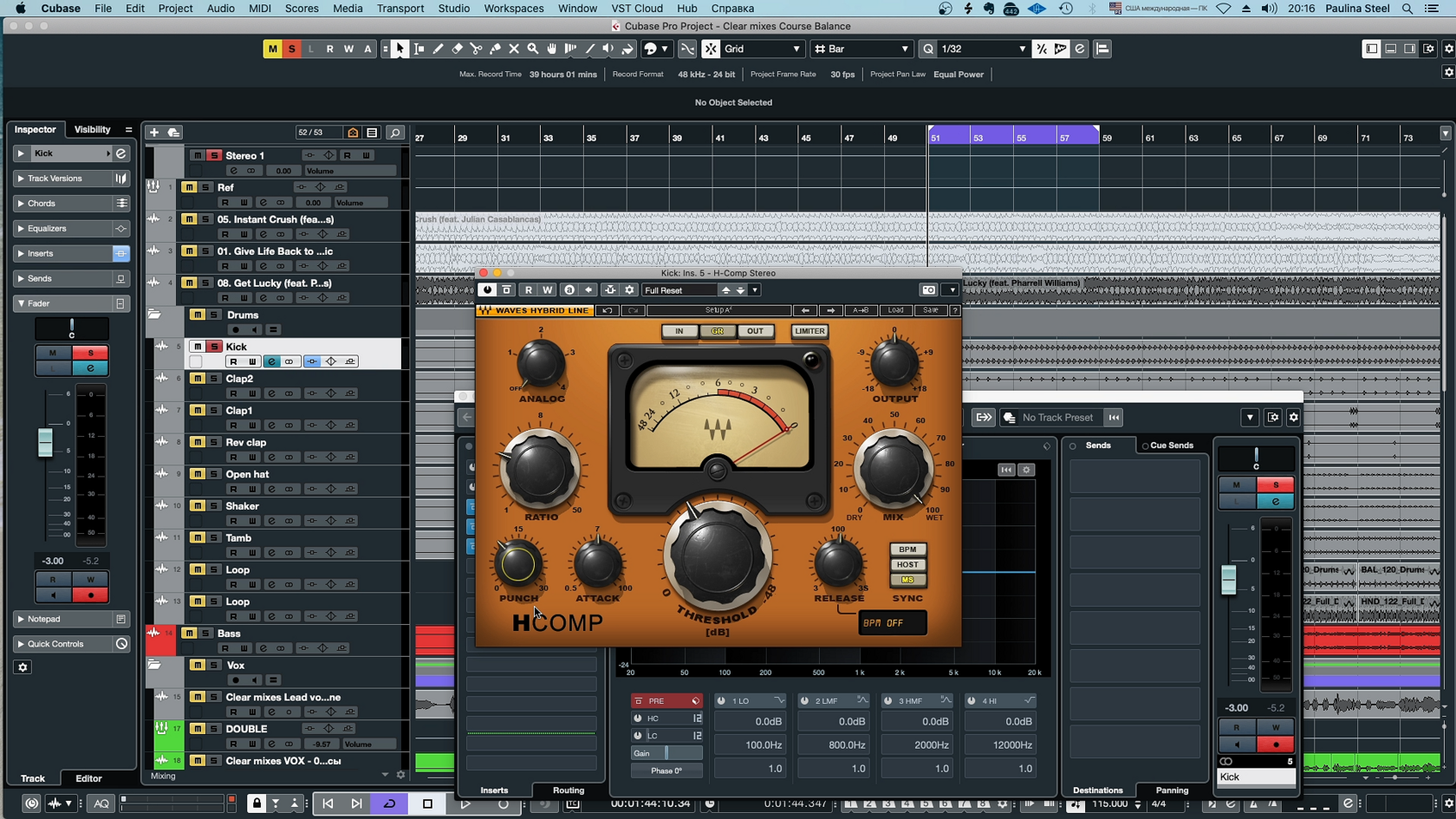Select the Range Selection tool
This screenshot has width=1456, height=819.
pyautogui.click(x=419, y=49)
